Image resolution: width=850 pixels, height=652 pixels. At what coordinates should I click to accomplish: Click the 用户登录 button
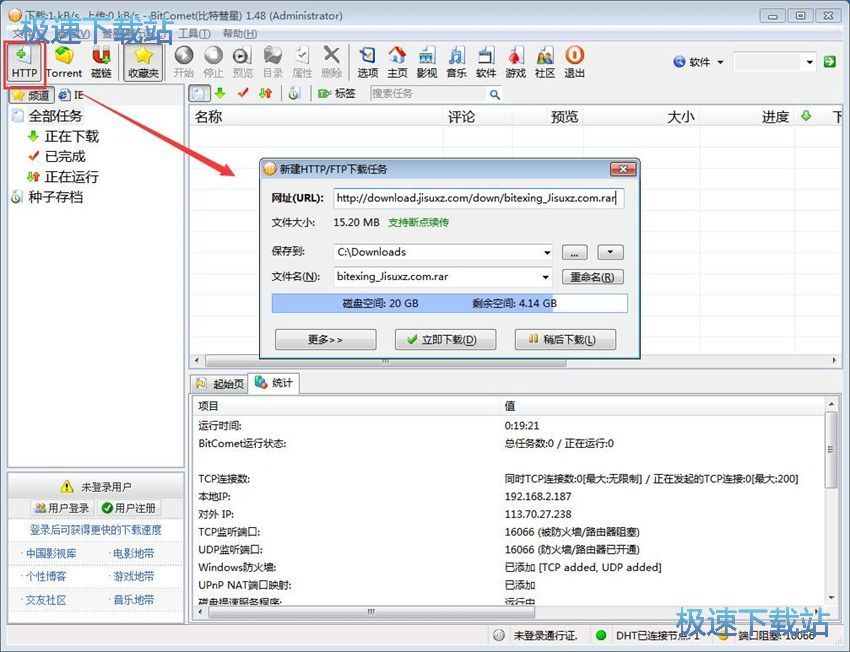pyautogui.click(x=62, y=508)
